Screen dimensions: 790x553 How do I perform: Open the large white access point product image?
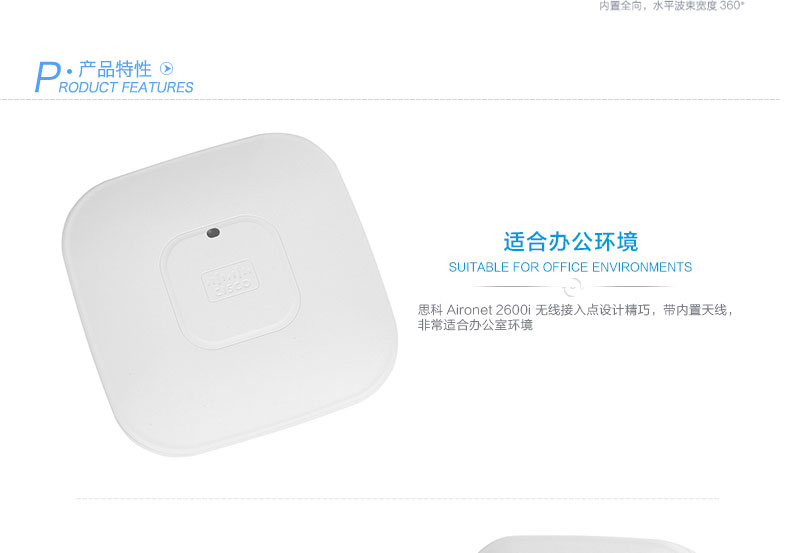click(230, 295)
